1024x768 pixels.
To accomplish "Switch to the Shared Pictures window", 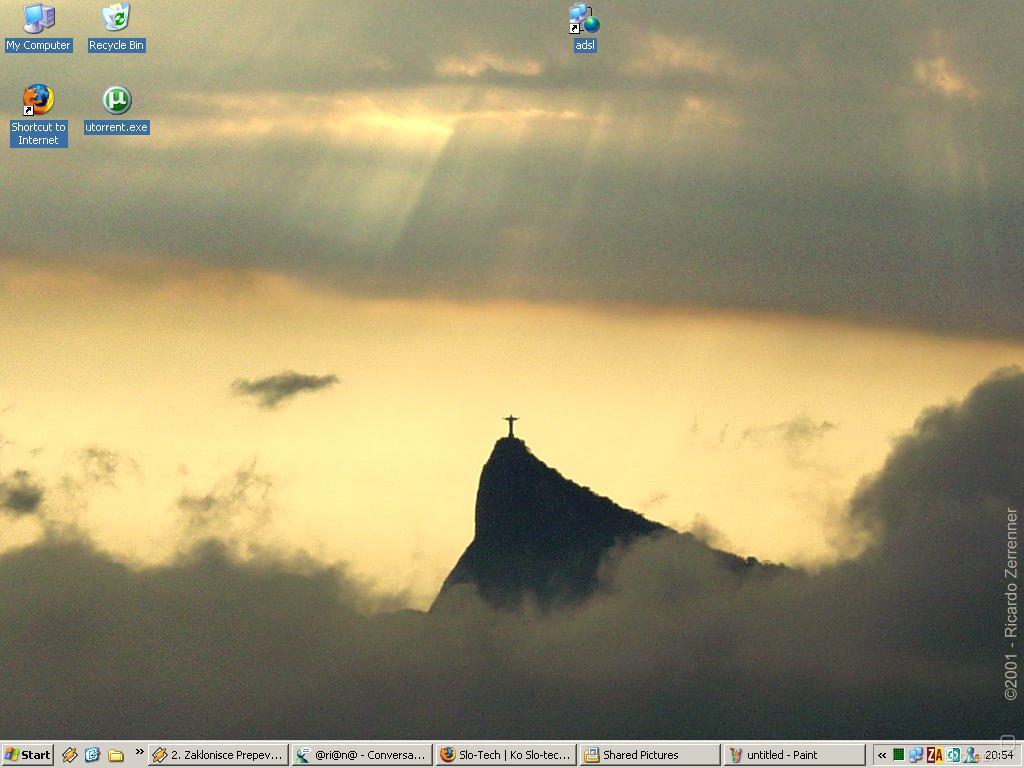I will click(x=650, y=755).
